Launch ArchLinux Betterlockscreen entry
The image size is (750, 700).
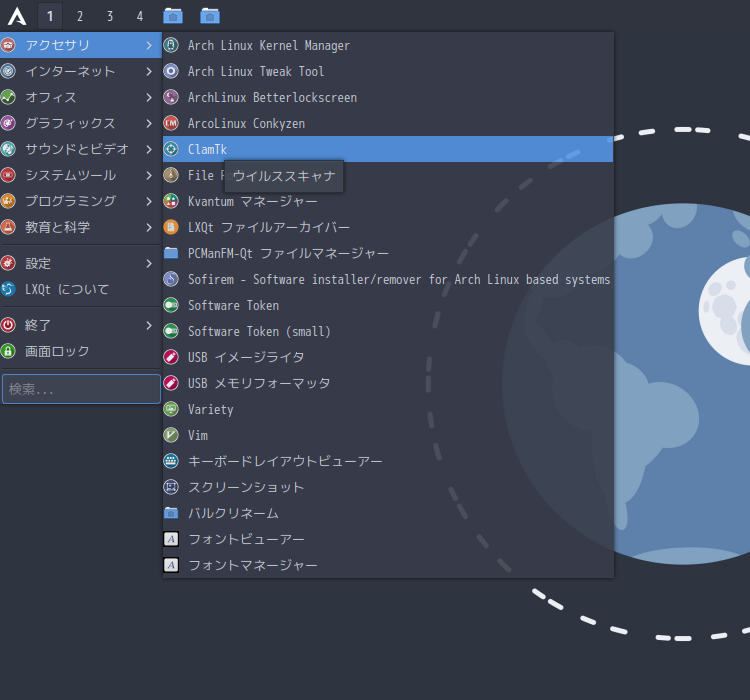point(388,97)
